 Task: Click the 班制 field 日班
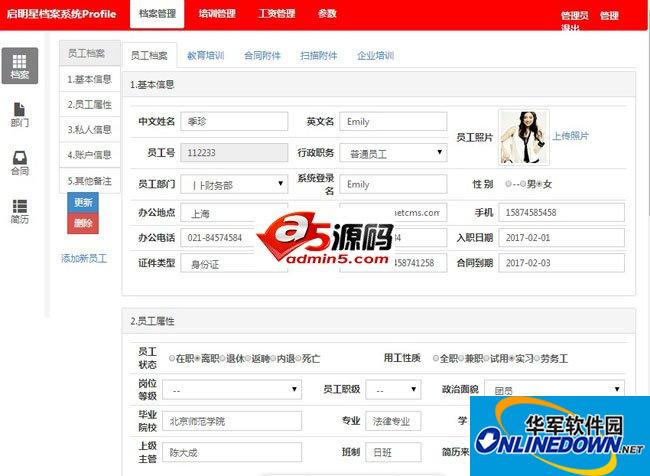point(393,452)
